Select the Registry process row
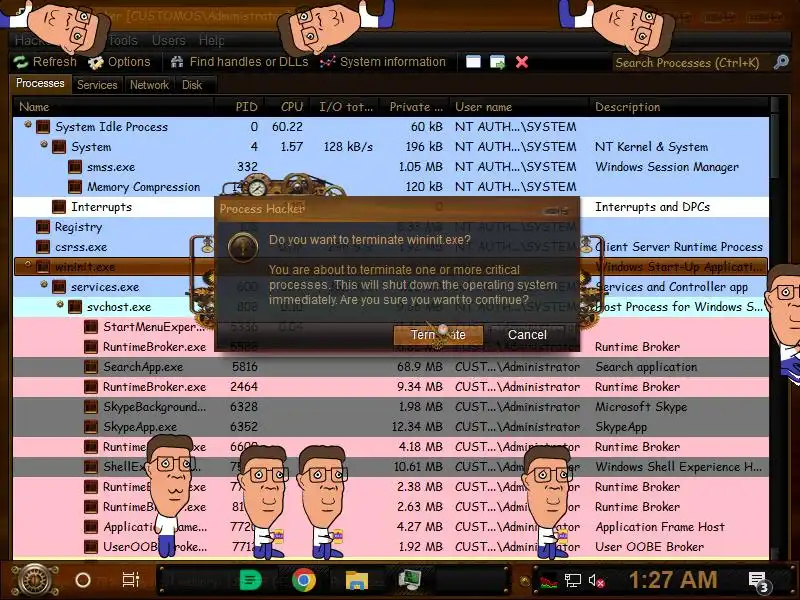The width and height of the screenshot is (800, 600). (x=391, y=227)
